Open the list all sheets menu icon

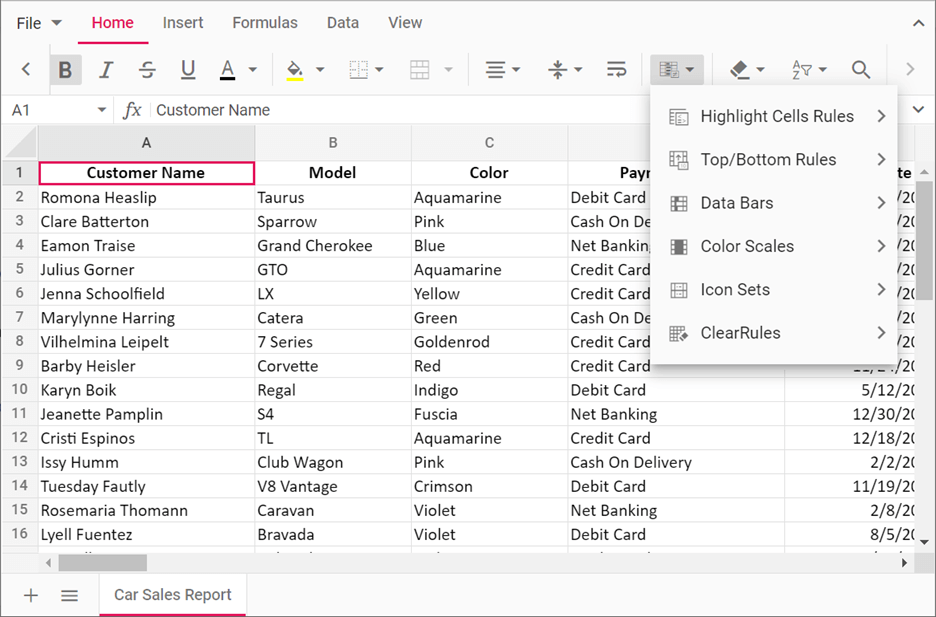point(69,595)
